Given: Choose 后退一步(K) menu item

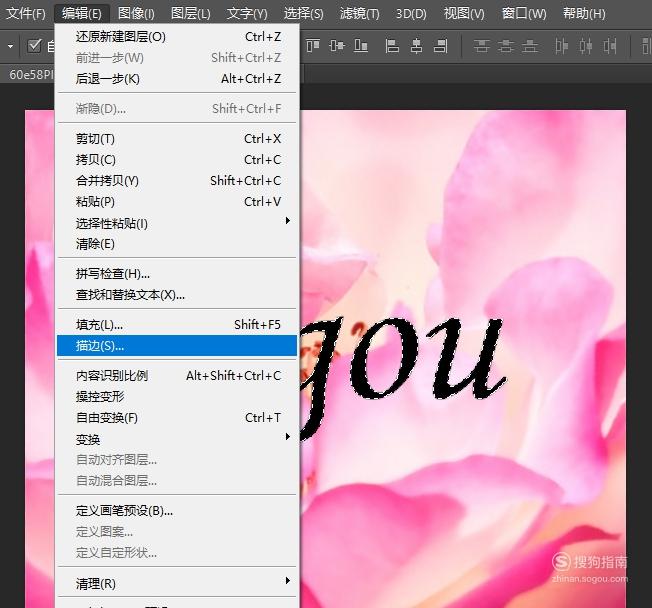Looking at the screenshot, I should coord(177,79).
